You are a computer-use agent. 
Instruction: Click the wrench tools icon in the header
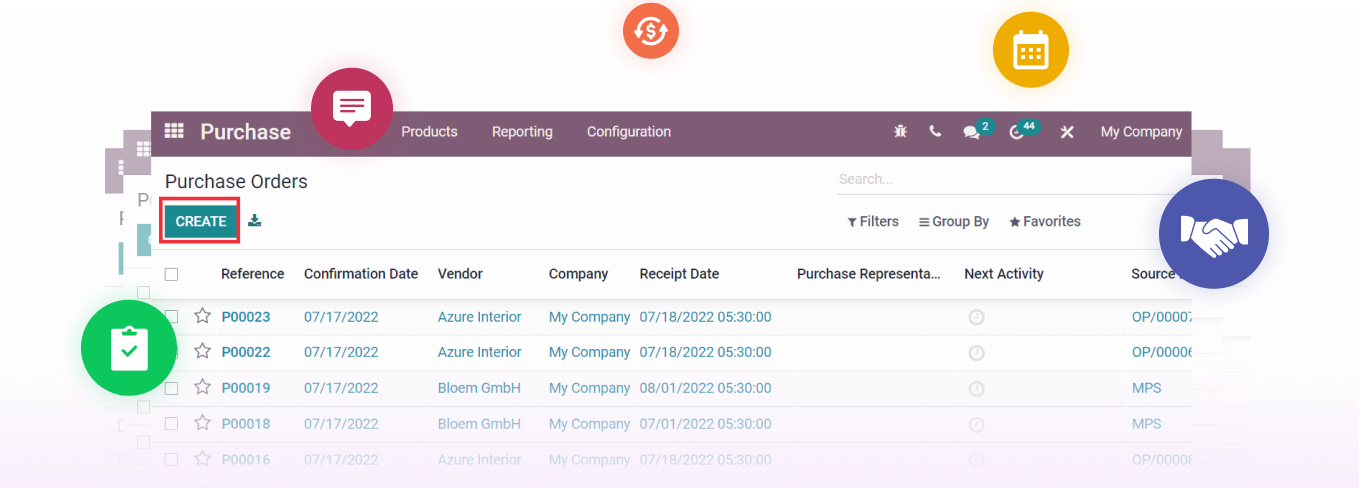[x=1067, y=132]
